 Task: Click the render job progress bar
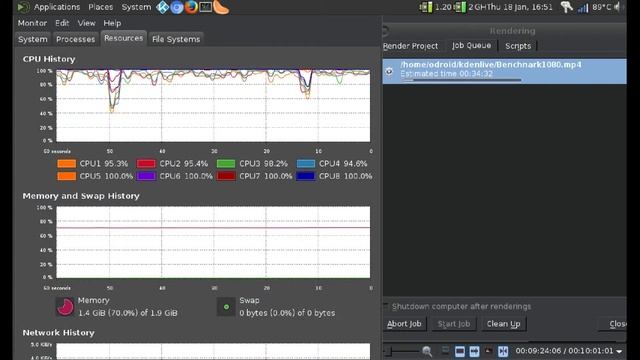click(461, 80)
